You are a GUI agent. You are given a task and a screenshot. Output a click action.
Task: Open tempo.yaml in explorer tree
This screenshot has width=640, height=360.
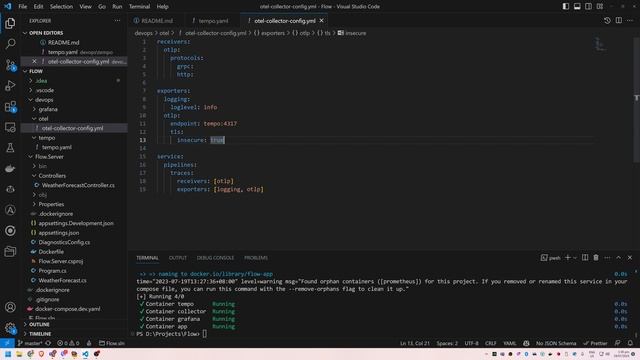pos(57,147)
